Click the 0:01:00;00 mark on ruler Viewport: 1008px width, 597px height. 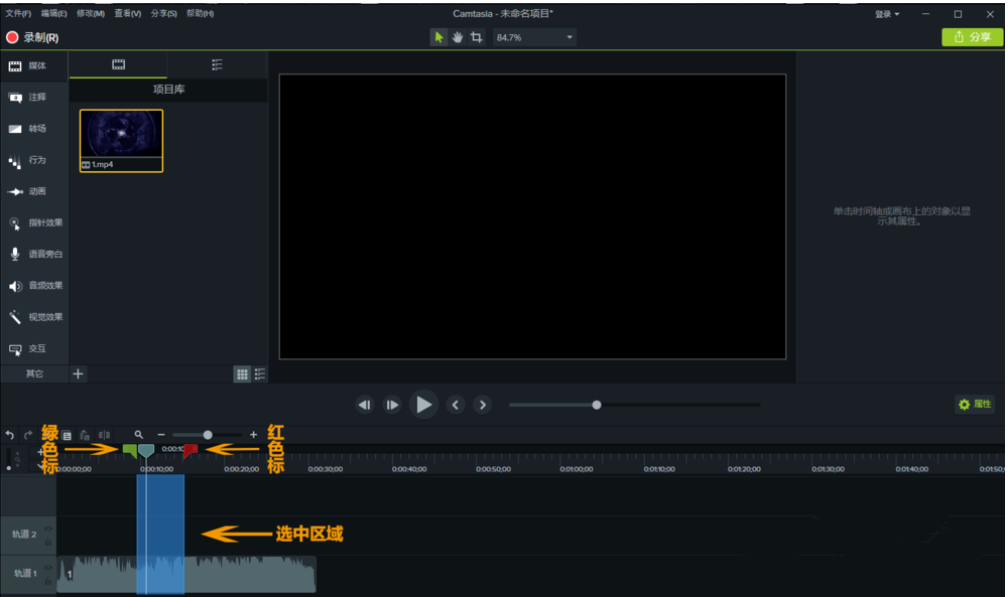point(577,469)
